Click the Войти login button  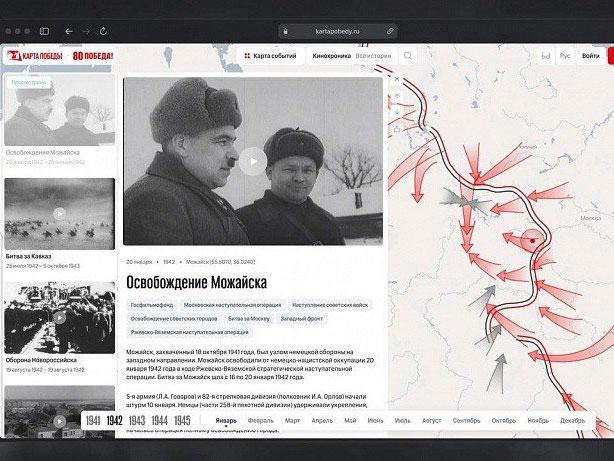[591, 56]
